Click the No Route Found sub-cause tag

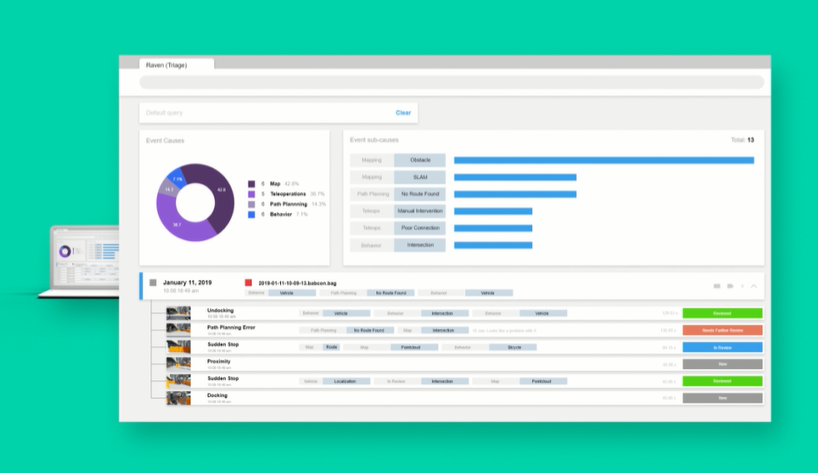point(419,194)
